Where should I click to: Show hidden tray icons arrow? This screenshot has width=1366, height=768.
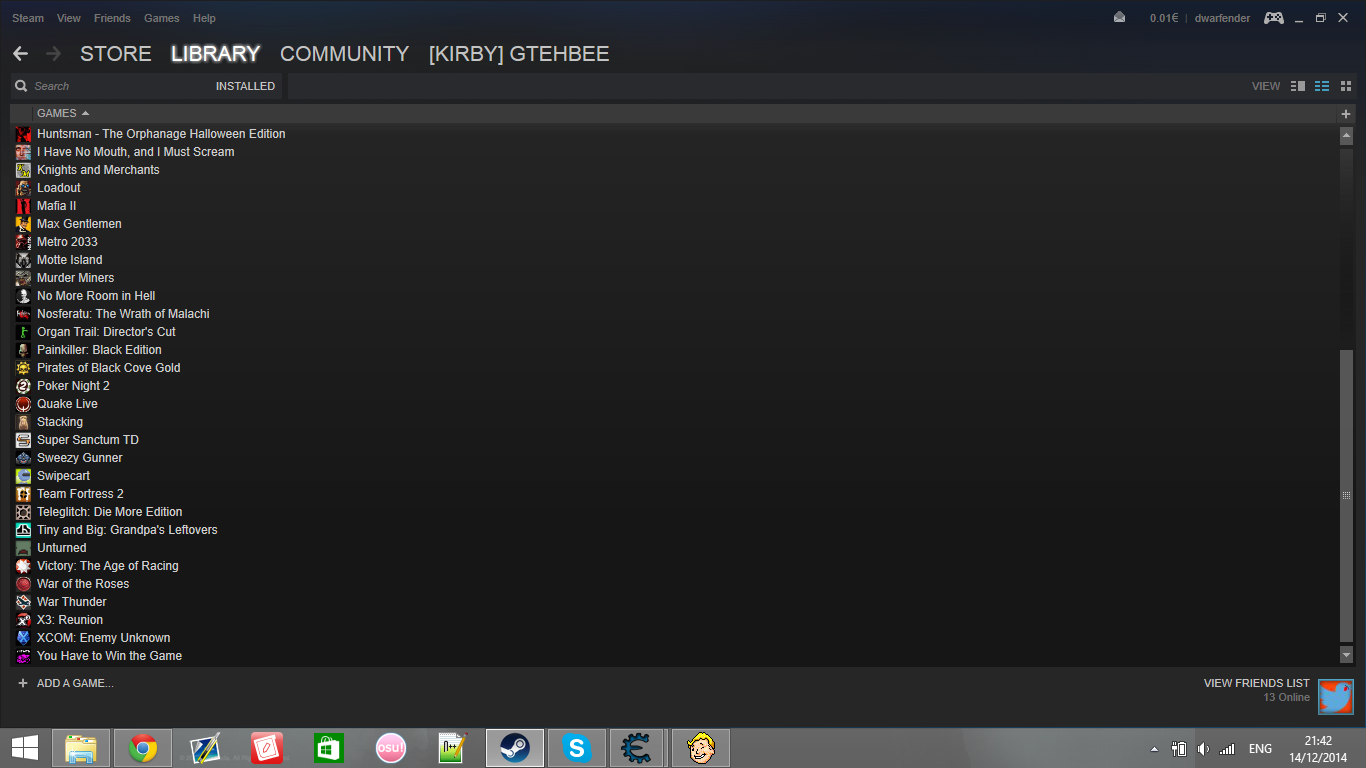pos(1154,749)
